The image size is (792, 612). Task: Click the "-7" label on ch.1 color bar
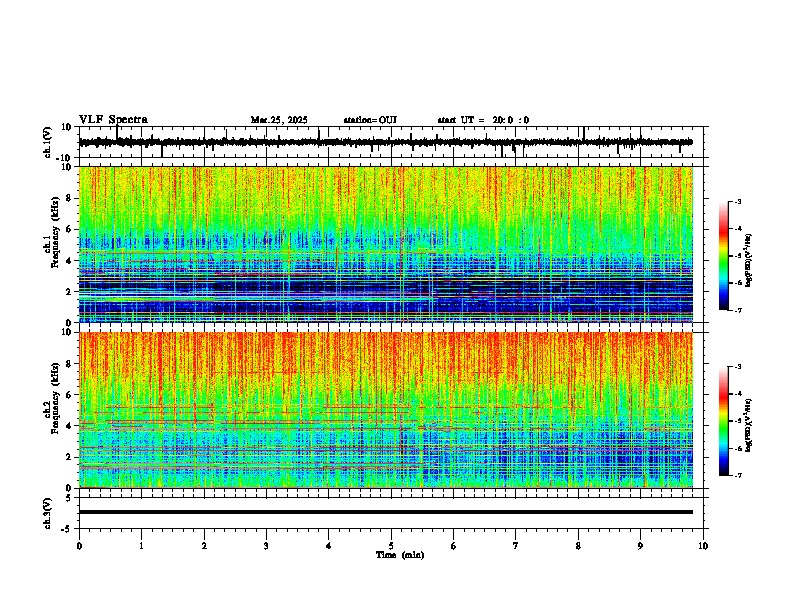point(738,310)
